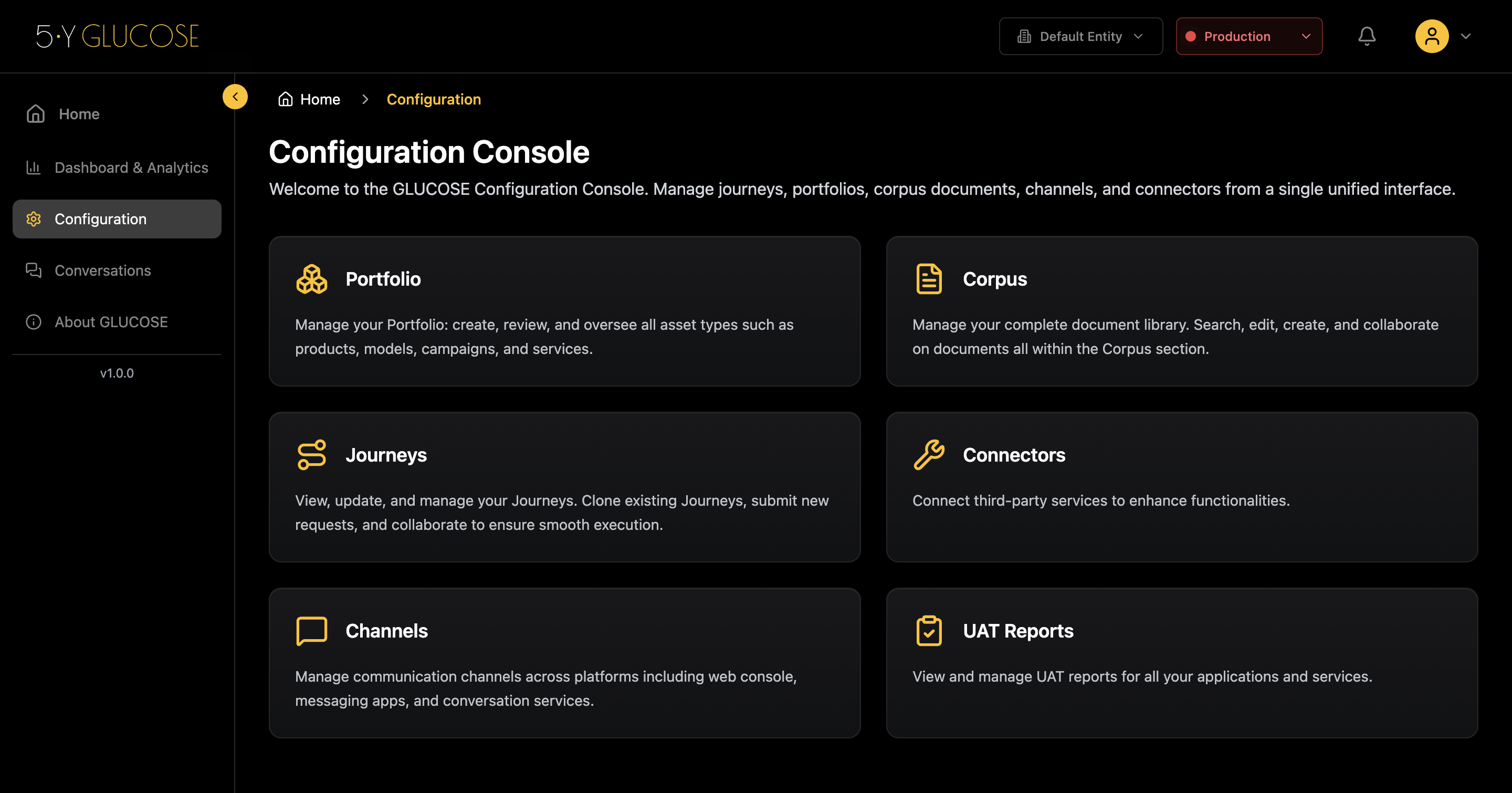The height and width of the screenshot is (793, 1512).
Task: Open notifications bell icon
Action: [x=1367, y=36]
